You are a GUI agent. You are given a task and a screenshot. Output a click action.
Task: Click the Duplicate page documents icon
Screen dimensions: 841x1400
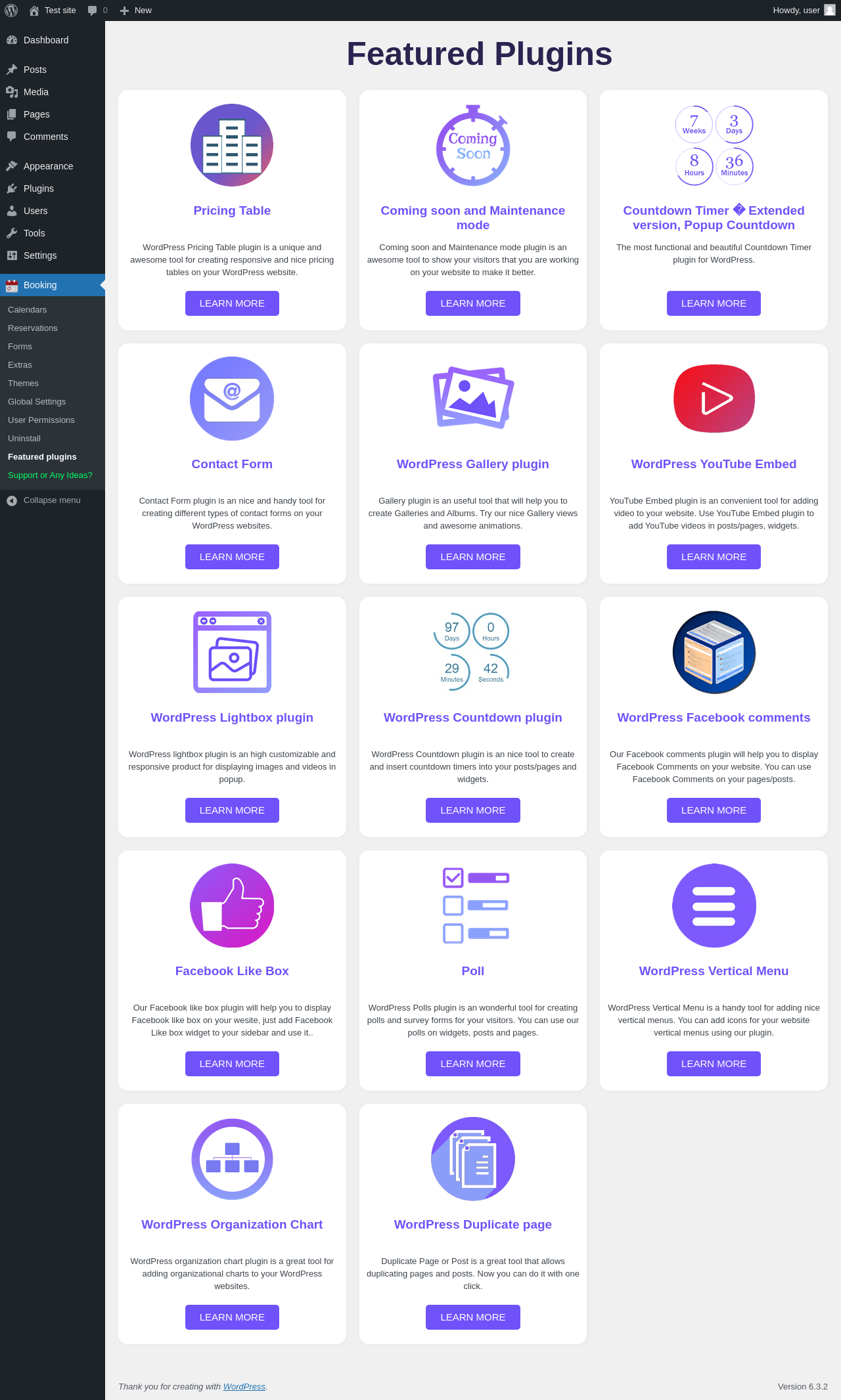473,1159
